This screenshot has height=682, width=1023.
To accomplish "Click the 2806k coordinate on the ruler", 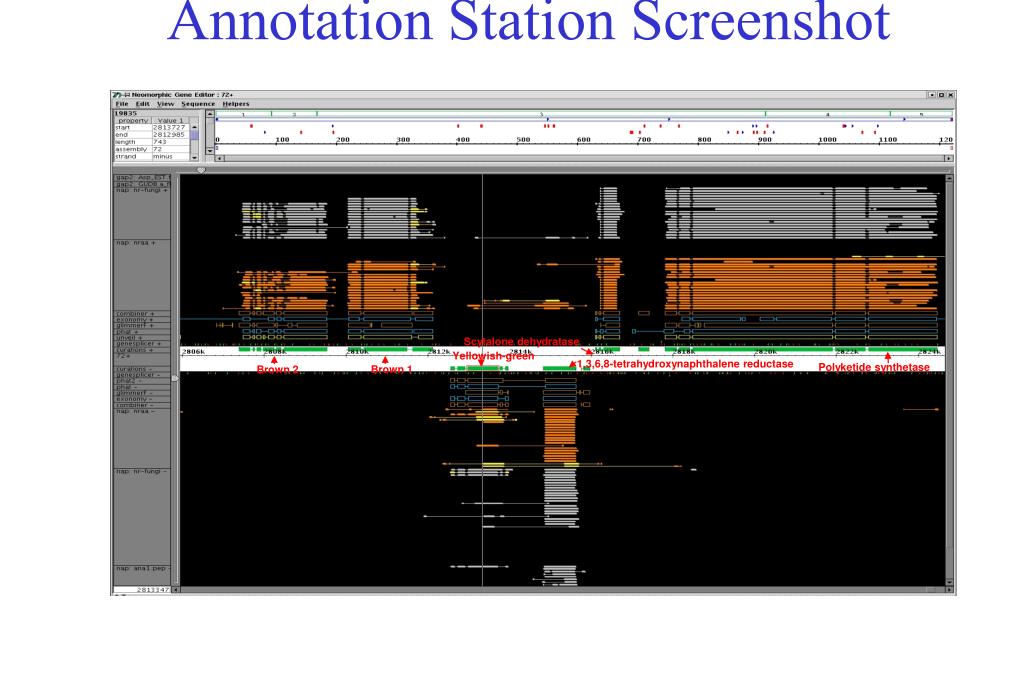I will point(193,352).
